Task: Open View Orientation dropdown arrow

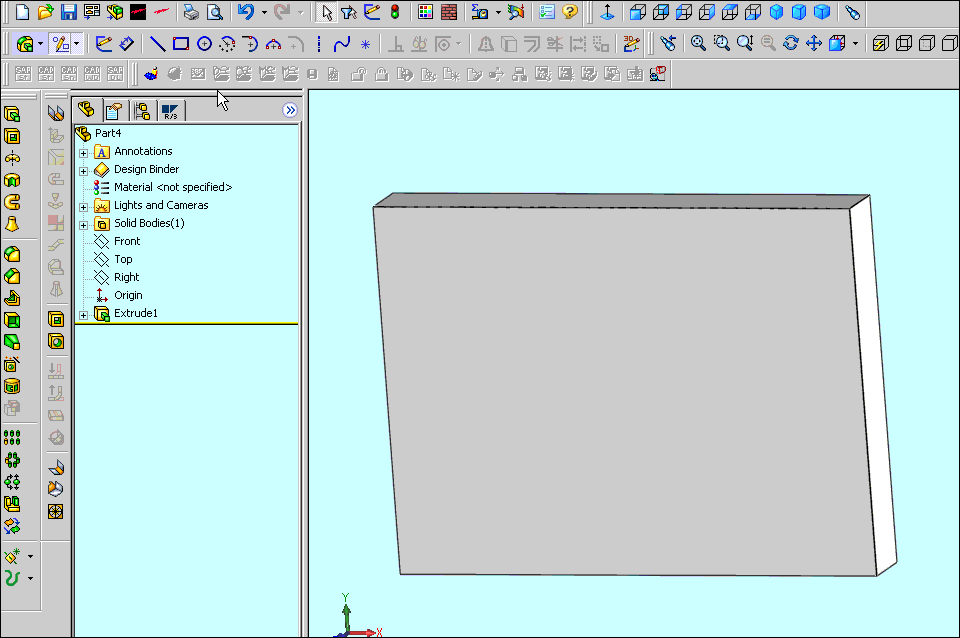Action: (x=855, y=43)
